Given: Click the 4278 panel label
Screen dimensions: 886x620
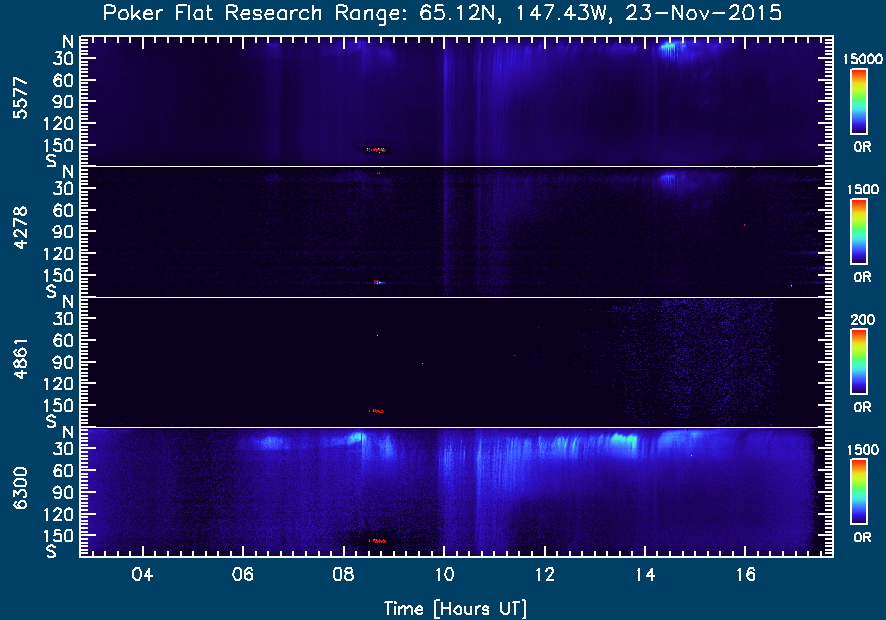Looking at the screenshot, I should (x=20, y=228).
